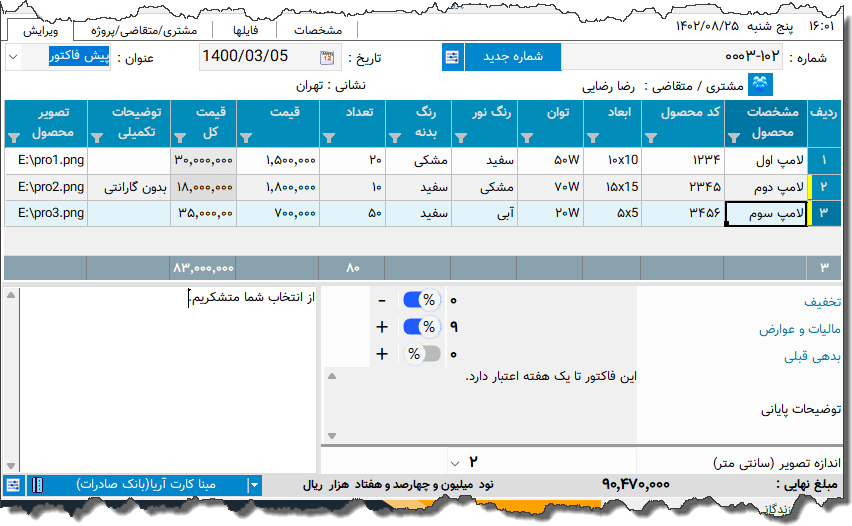
Task: Click the up arrow of the left notes scrollbar
Action: [x=11, y=295]
